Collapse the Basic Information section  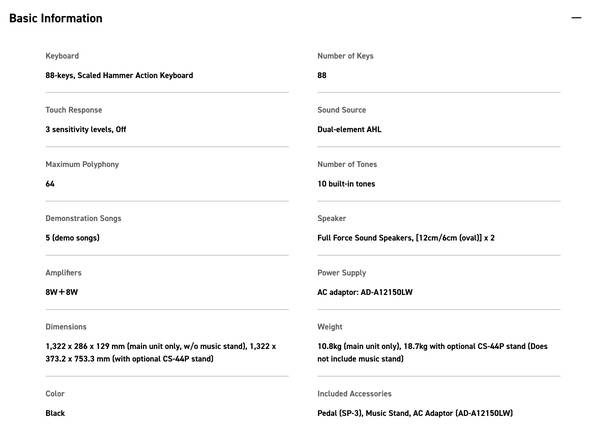[576, 18]
